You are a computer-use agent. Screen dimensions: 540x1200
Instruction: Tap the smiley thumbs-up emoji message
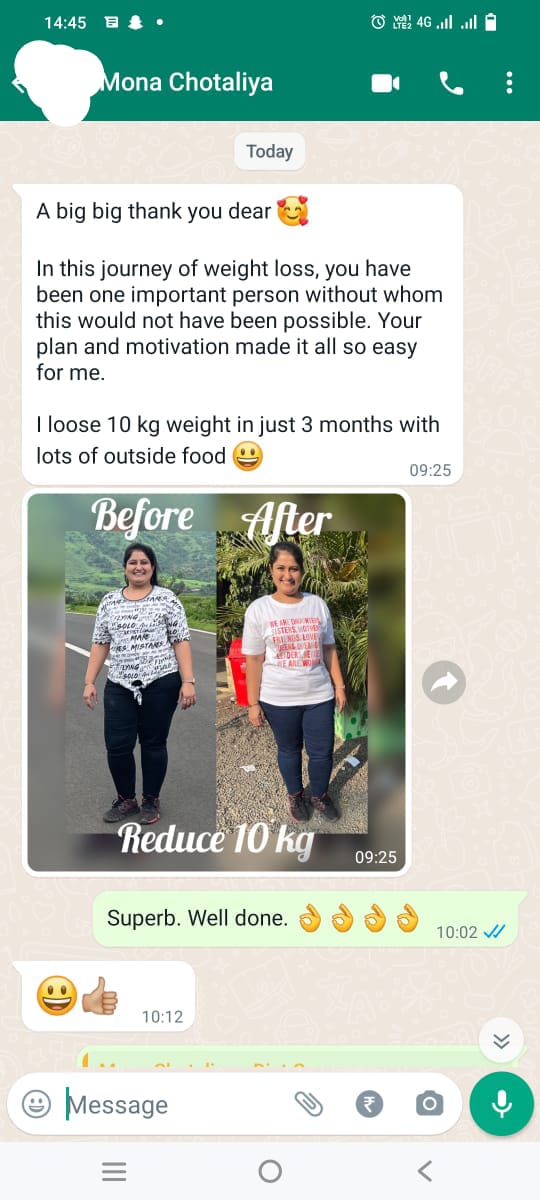pos(108,997)
